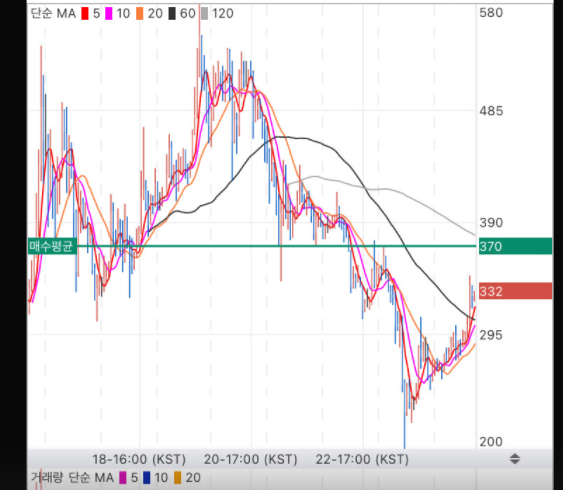
Task: Click the gray MA 120 color swatch
Action: (x=204, y=14)
